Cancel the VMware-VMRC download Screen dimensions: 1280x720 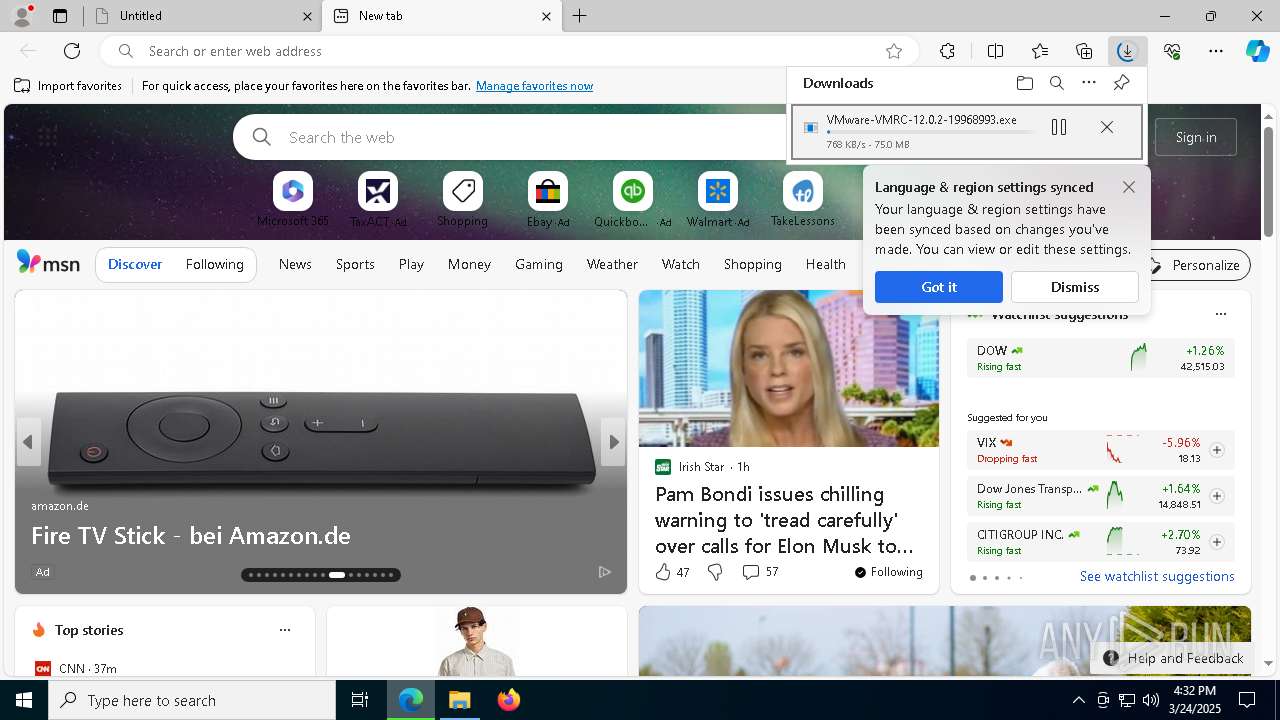(1107, 127)
